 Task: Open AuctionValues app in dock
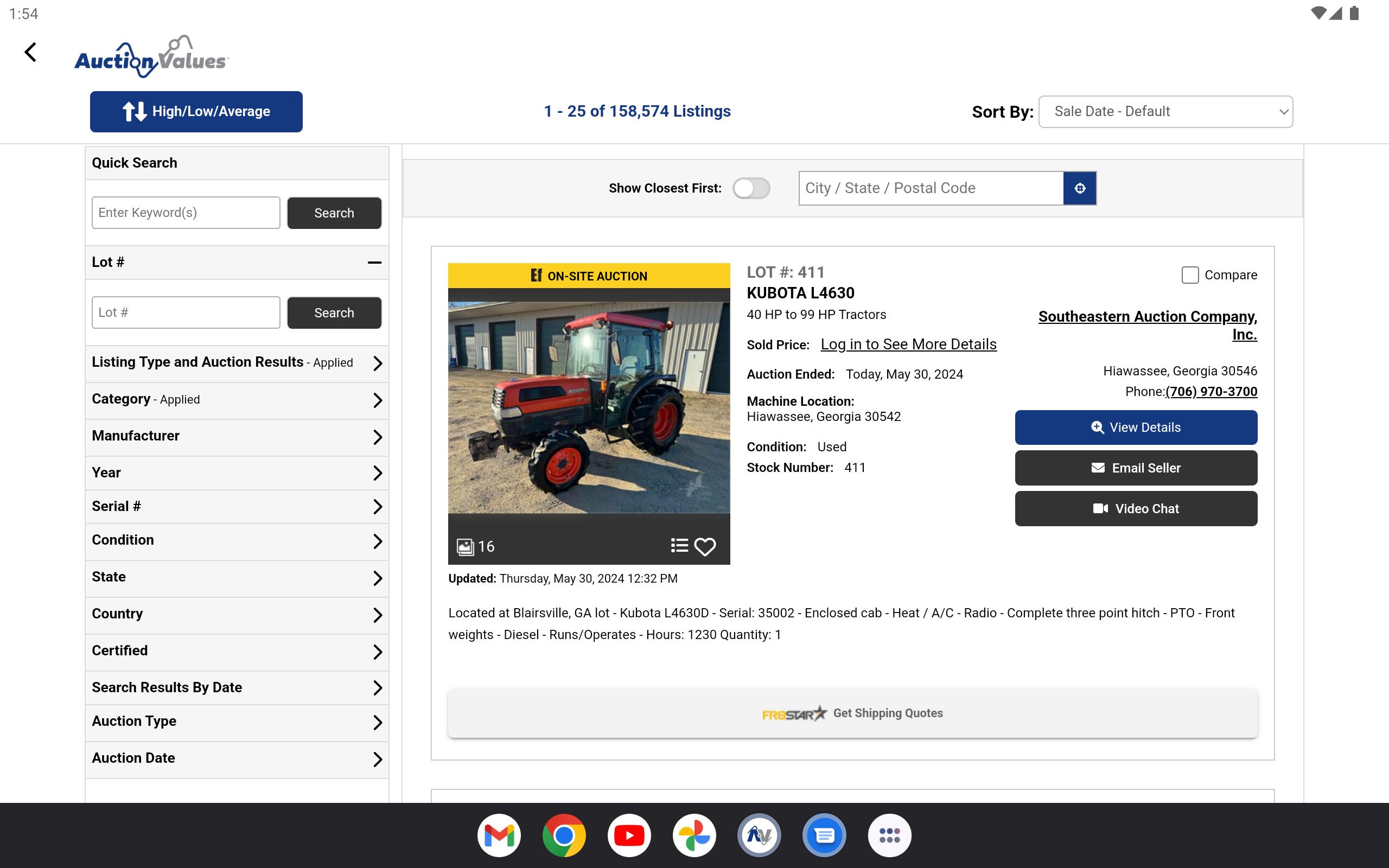[759, 835]
